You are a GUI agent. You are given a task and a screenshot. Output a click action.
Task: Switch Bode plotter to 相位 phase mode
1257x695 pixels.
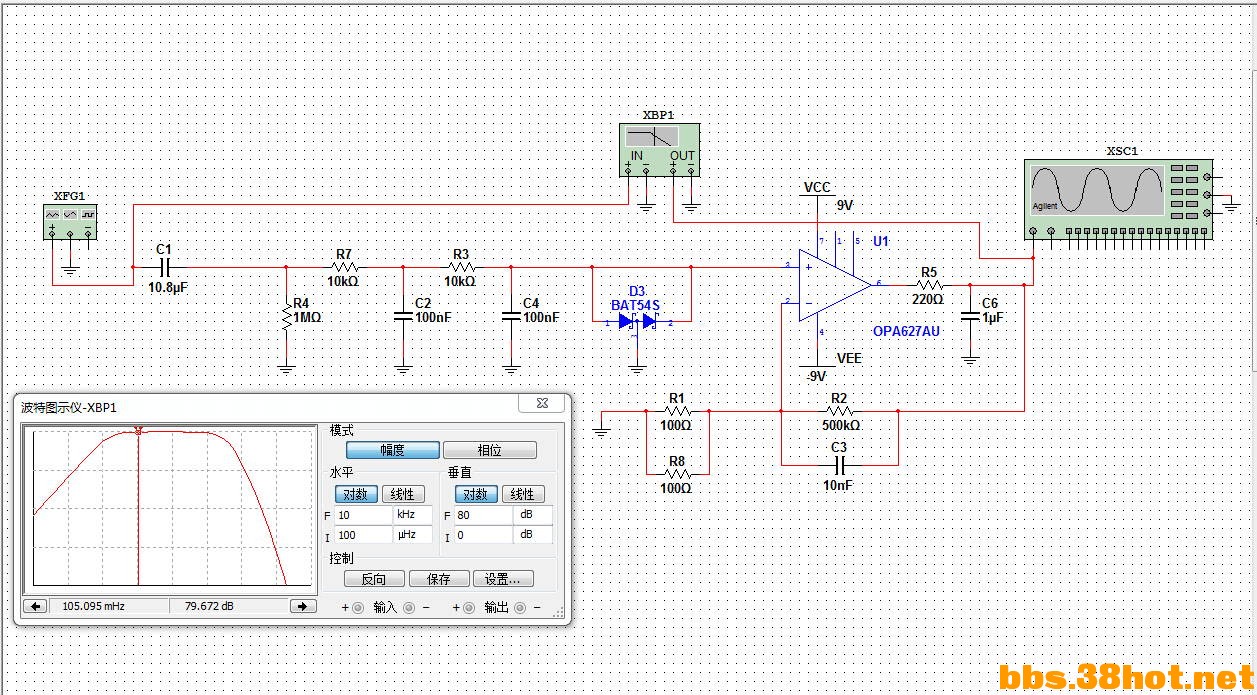[490, 450]
